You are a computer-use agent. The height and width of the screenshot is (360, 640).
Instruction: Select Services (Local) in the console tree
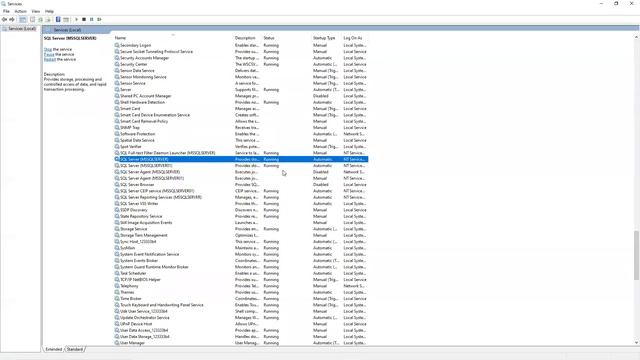[19, 29]
